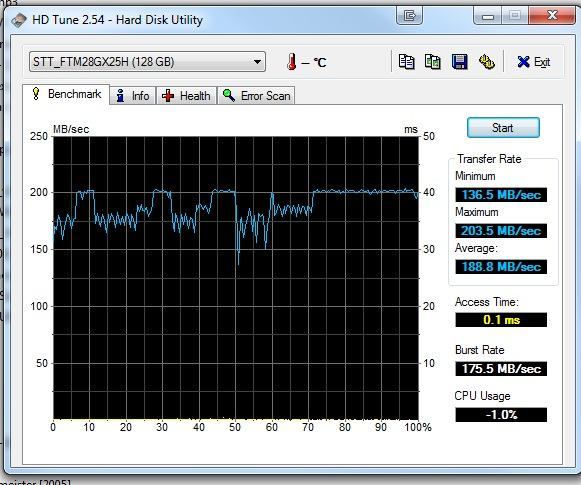Open the Info tab

pos(133,96)
